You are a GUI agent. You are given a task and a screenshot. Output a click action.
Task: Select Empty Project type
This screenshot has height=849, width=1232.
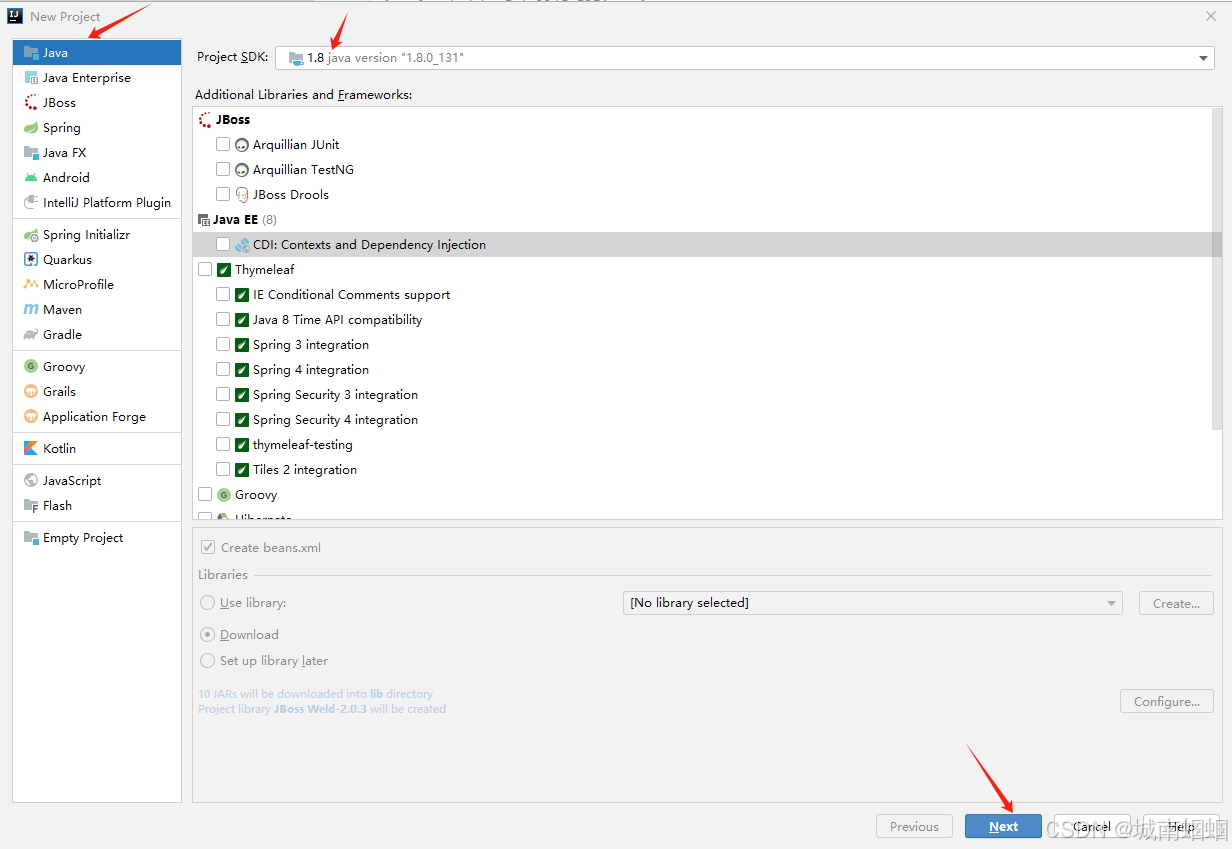[97, 537]
